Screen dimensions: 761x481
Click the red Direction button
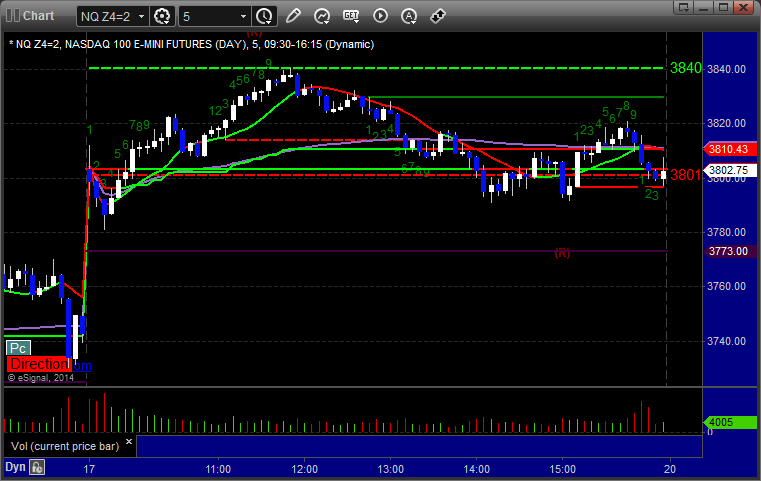tap(39, 364)
